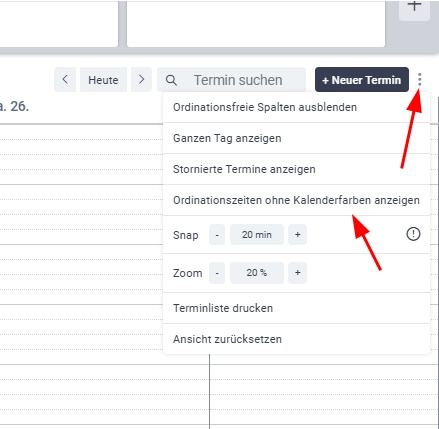Click the plus icon at top right
The width and height of the screenshot is (439, 429).
click(414, 7)
